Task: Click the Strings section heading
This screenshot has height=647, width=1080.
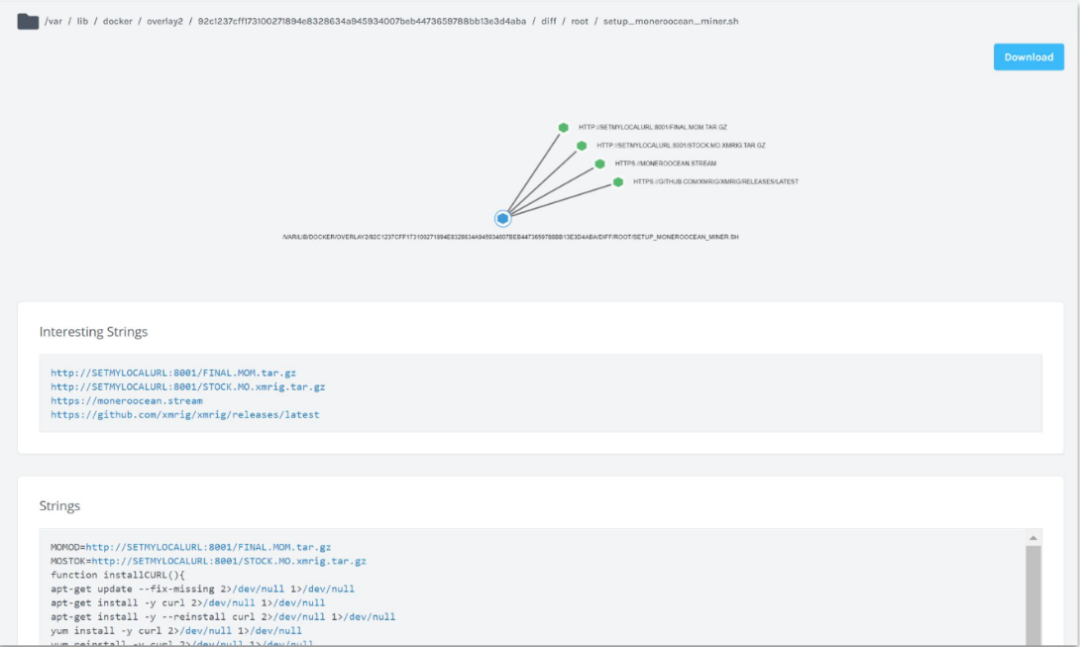Action: tap(60, 506)
